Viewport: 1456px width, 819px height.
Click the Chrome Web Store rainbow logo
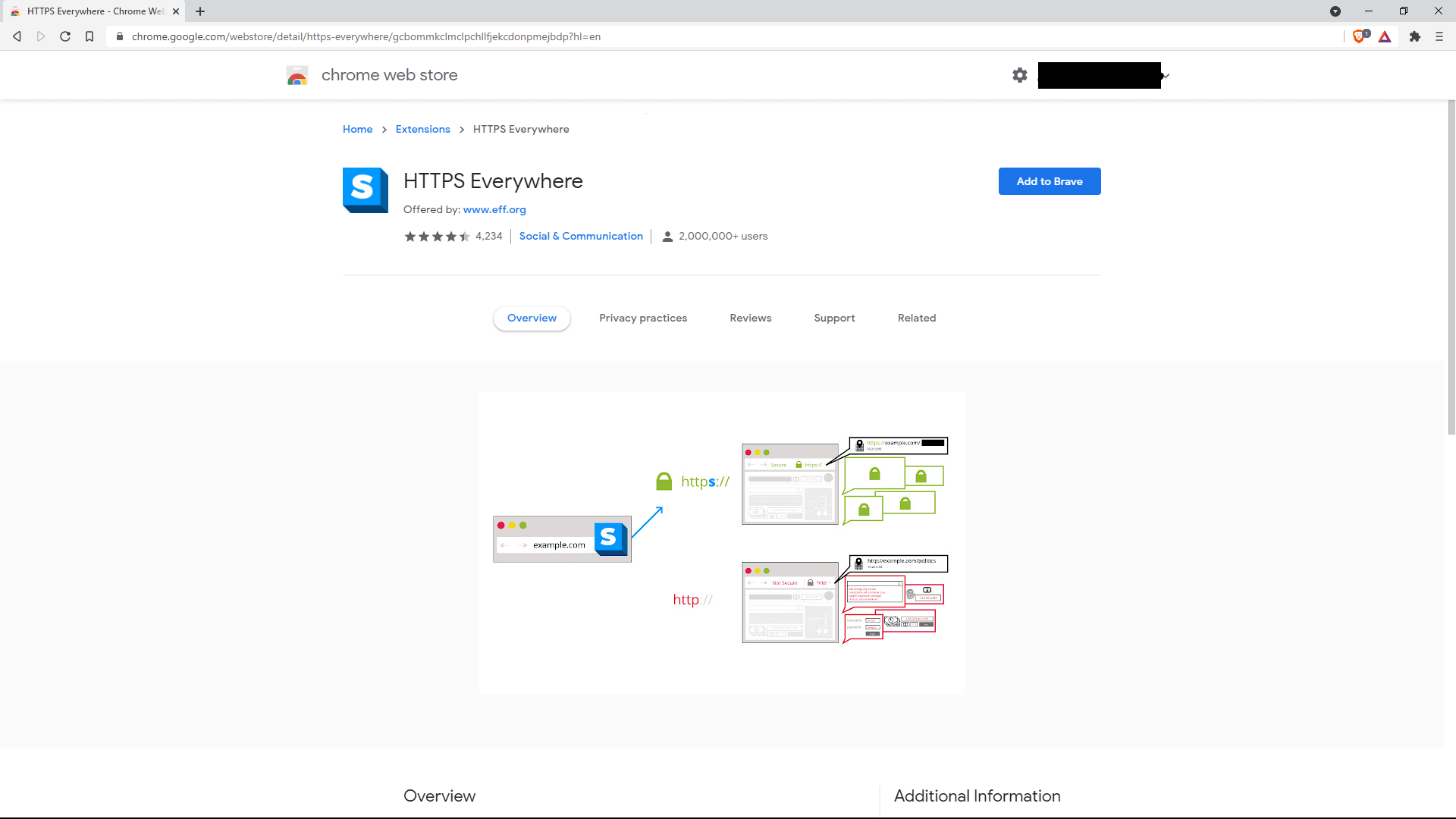(297, 75)
